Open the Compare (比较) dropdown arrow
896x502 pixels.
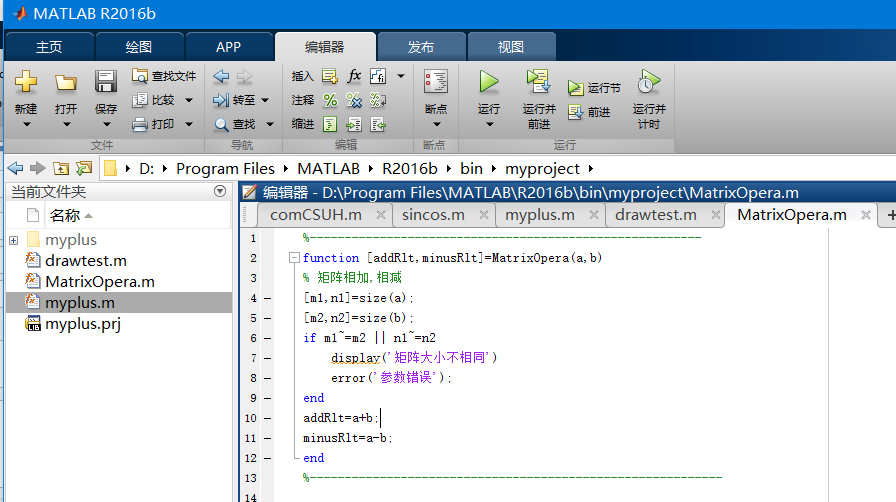pyautogui.click(x=189, y=100)
